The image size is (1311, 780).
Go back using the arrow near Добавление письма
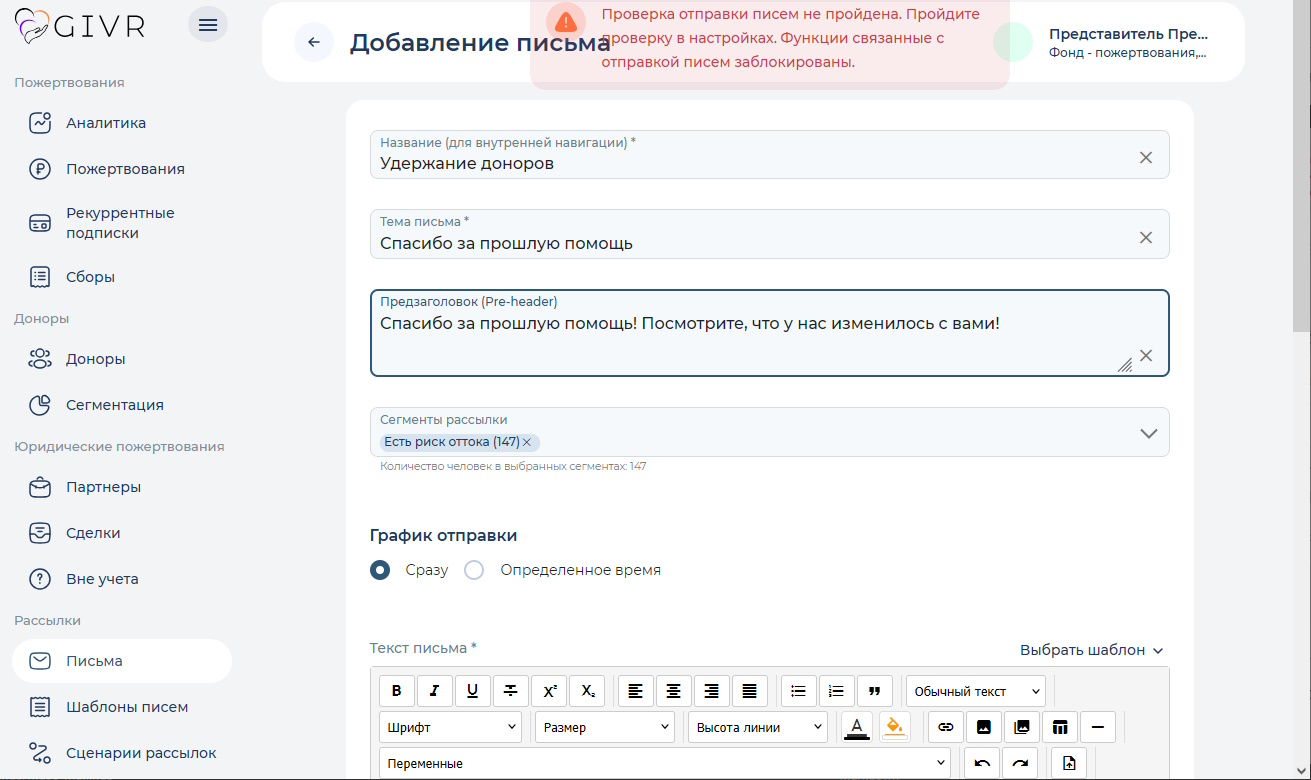314,42
